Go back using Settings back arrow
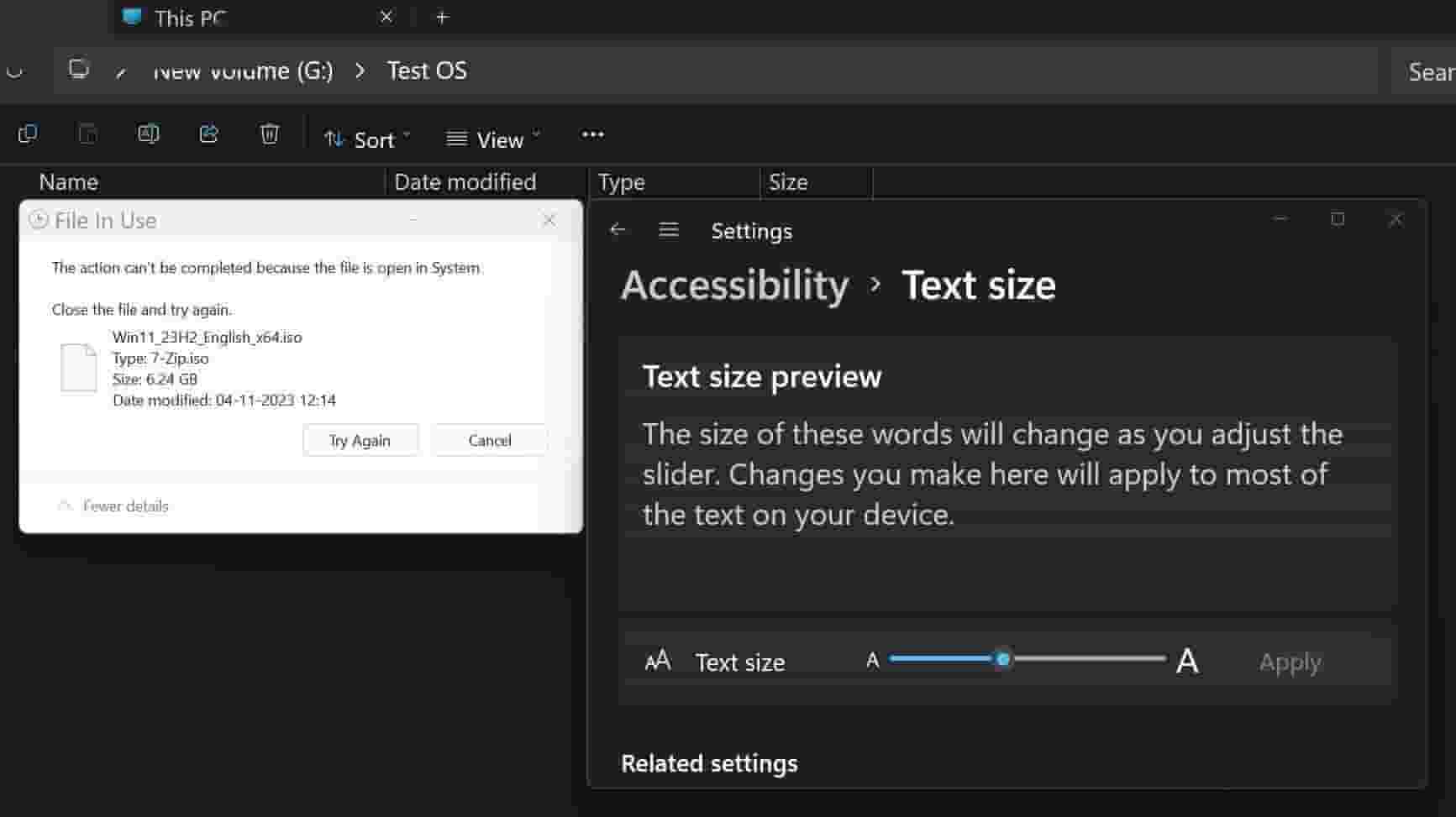This screenshot has height=817, width=1456. point(618,230)
